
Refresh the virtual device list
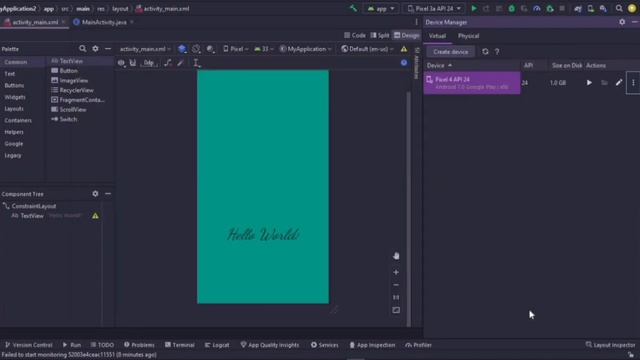[485, 52]
